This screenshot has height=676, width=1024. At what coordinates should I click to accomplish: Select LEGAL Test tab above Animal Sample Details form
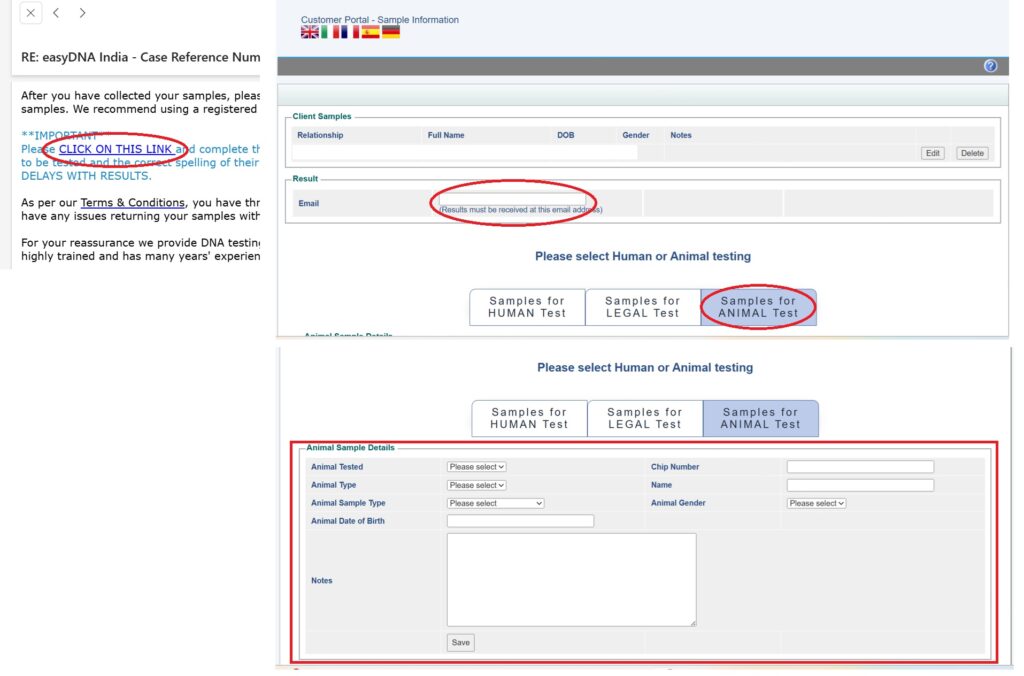pyautogui.click(x=645, y=418)
